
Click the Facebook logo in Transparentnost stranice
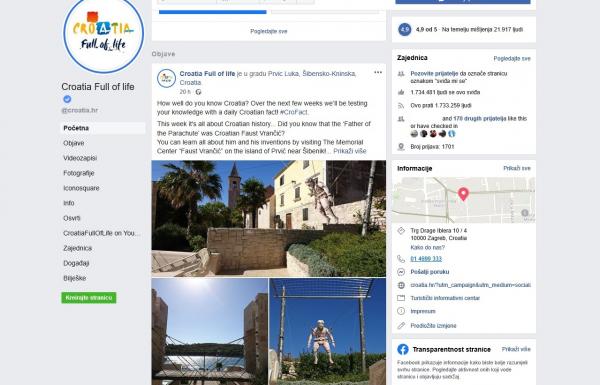pos(403,349)
